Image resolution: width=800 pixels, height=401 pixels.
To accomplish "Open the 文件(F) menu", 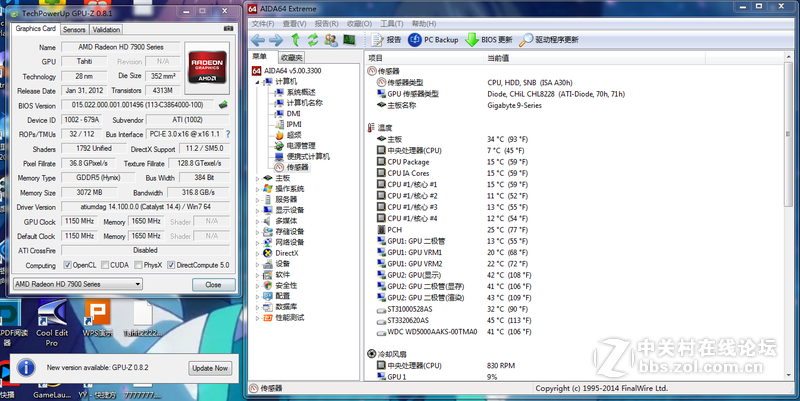I will tap(263, 23).
